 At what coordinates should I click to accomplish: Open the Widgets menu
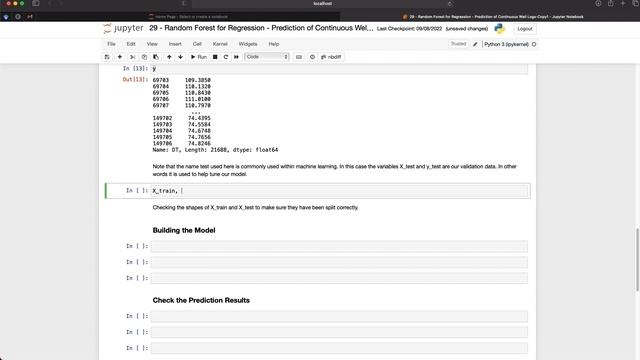click(x=248, y=44)
